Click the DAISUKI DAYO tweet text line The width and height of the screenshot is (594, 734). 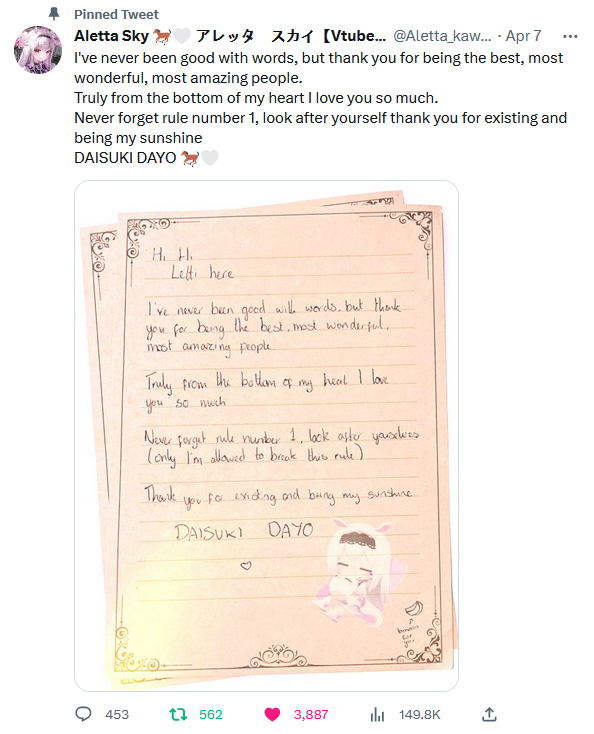(x=125, y=158)
